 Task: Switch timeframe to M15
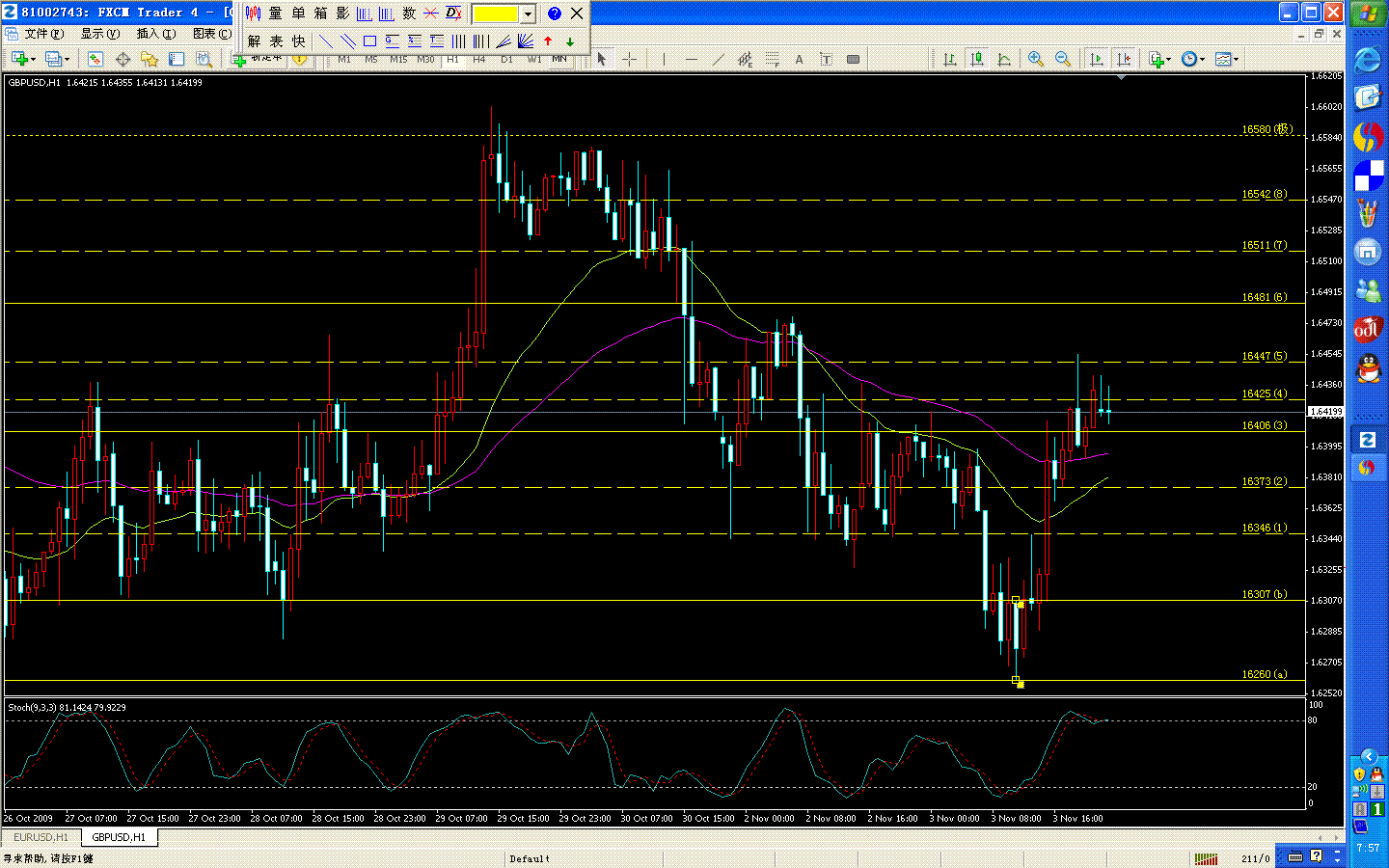click(x=398, y=60)
